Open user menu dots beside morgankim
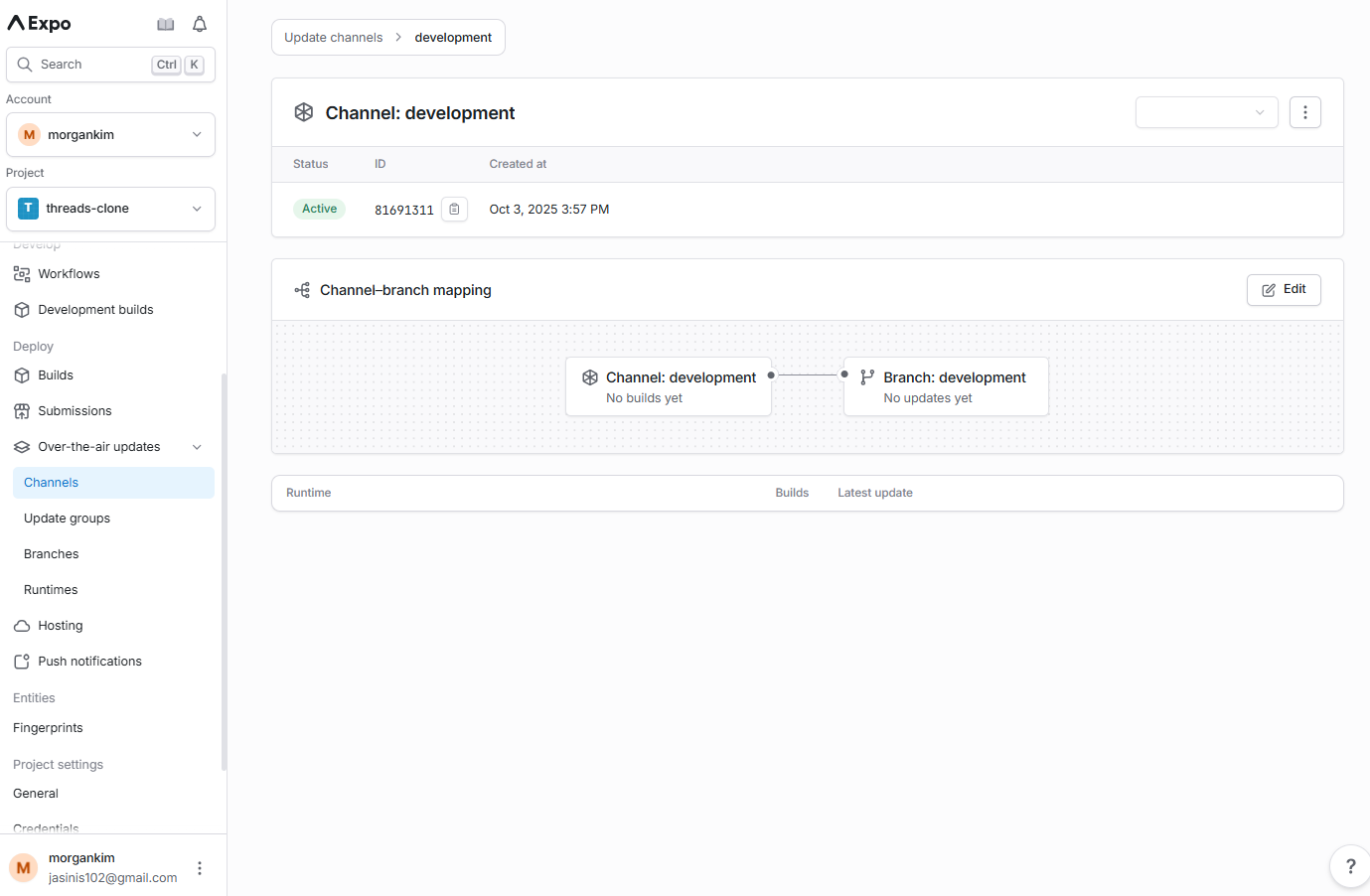Image resolution: width=1370 pixels, height=896 pixels. point(200,868)
